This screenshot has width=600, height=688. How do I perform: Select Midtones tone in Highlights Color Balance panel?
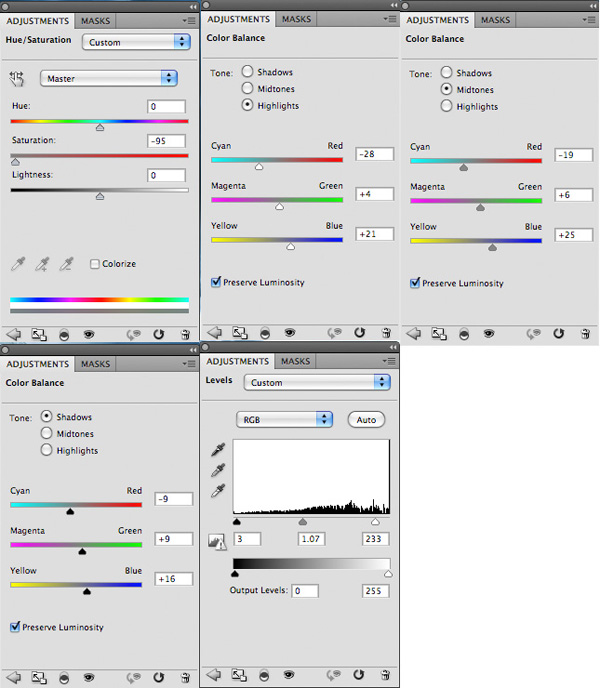tap(248, 88)
